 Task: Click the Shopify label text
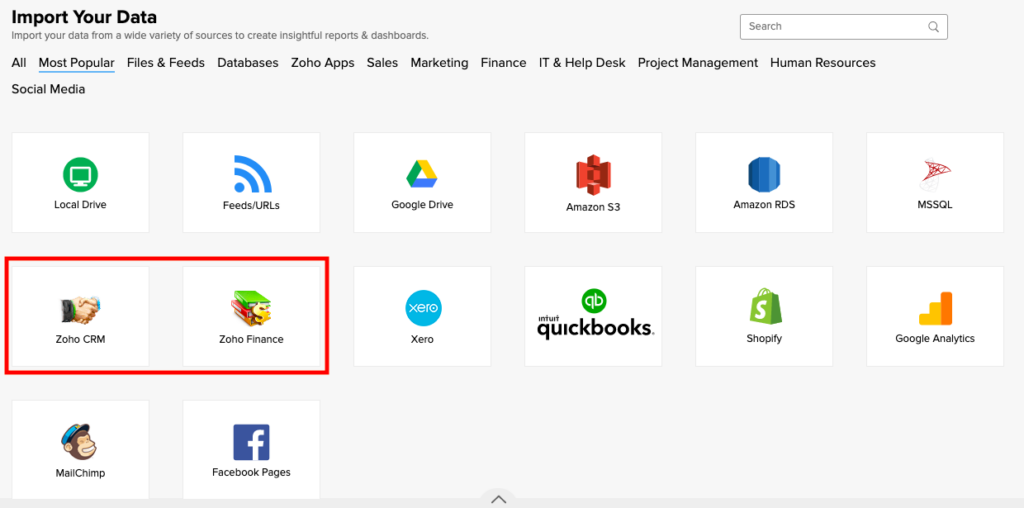tap(764, 339)
